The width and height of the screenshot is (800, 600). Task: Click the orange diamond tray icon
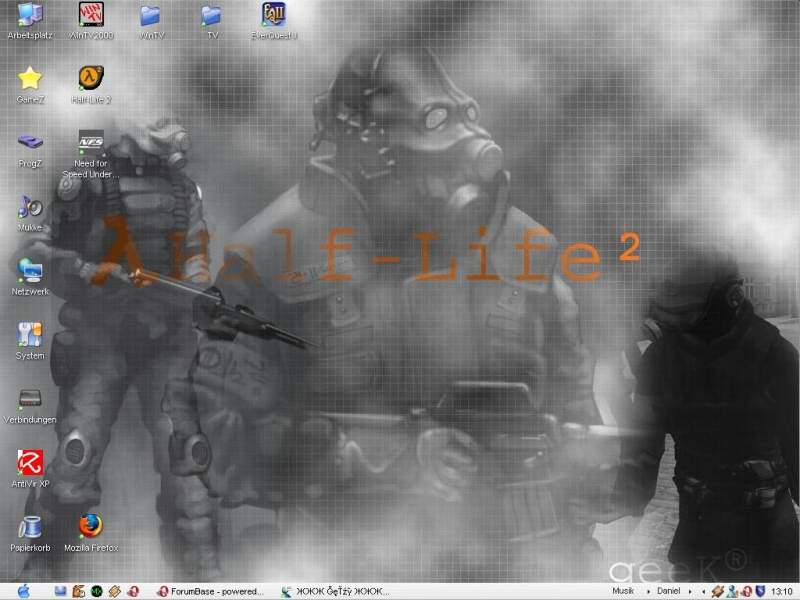[718, 591]
